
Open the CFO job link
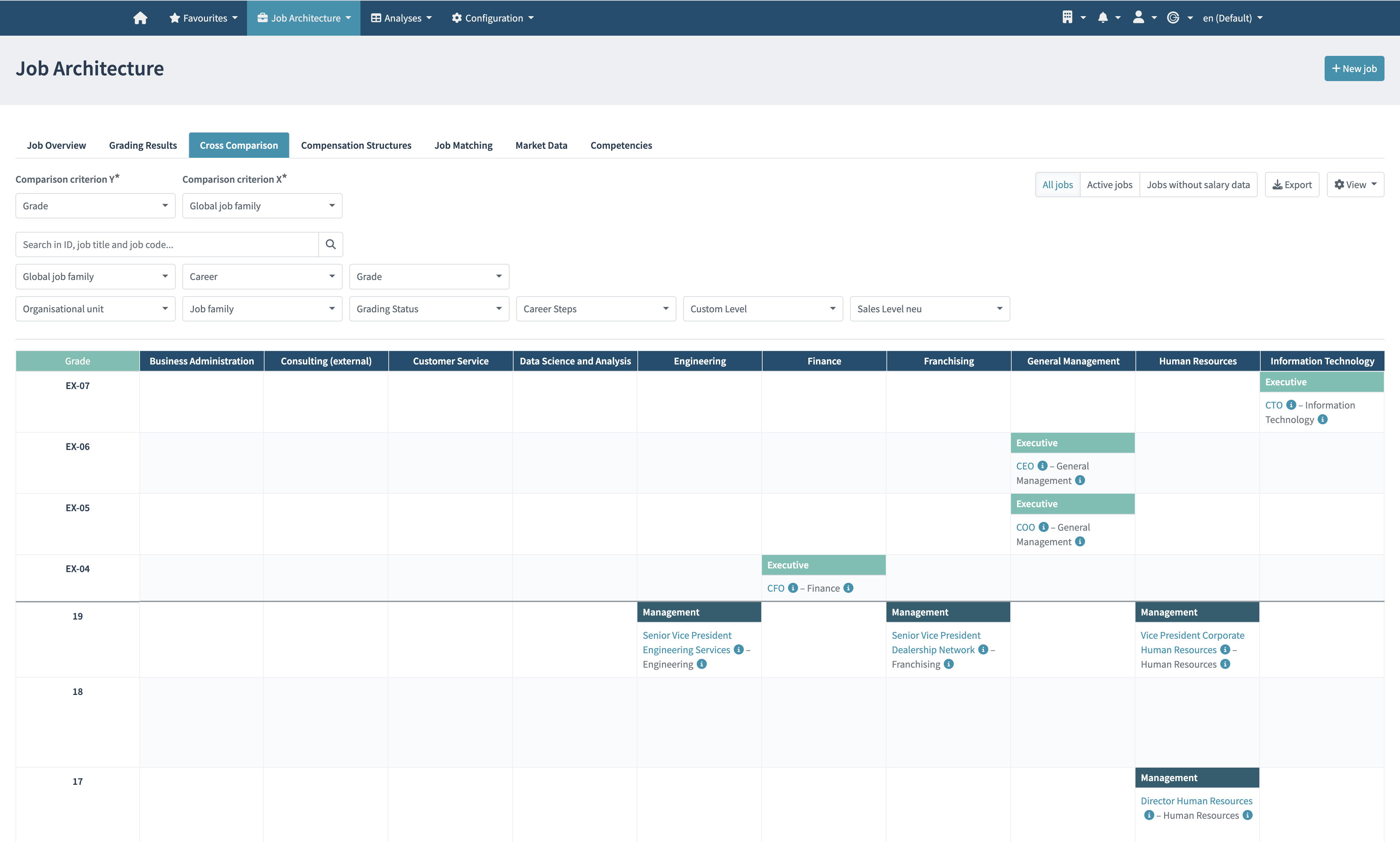click(x=775, y=588)
